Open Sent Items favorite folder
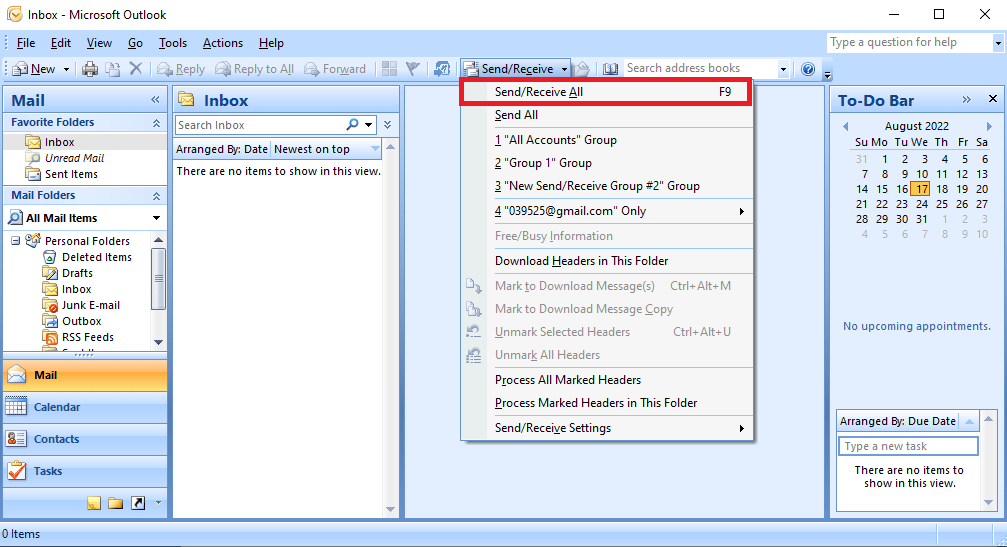Viewport: 1007px width, 547px height. (x=71, y=174)
